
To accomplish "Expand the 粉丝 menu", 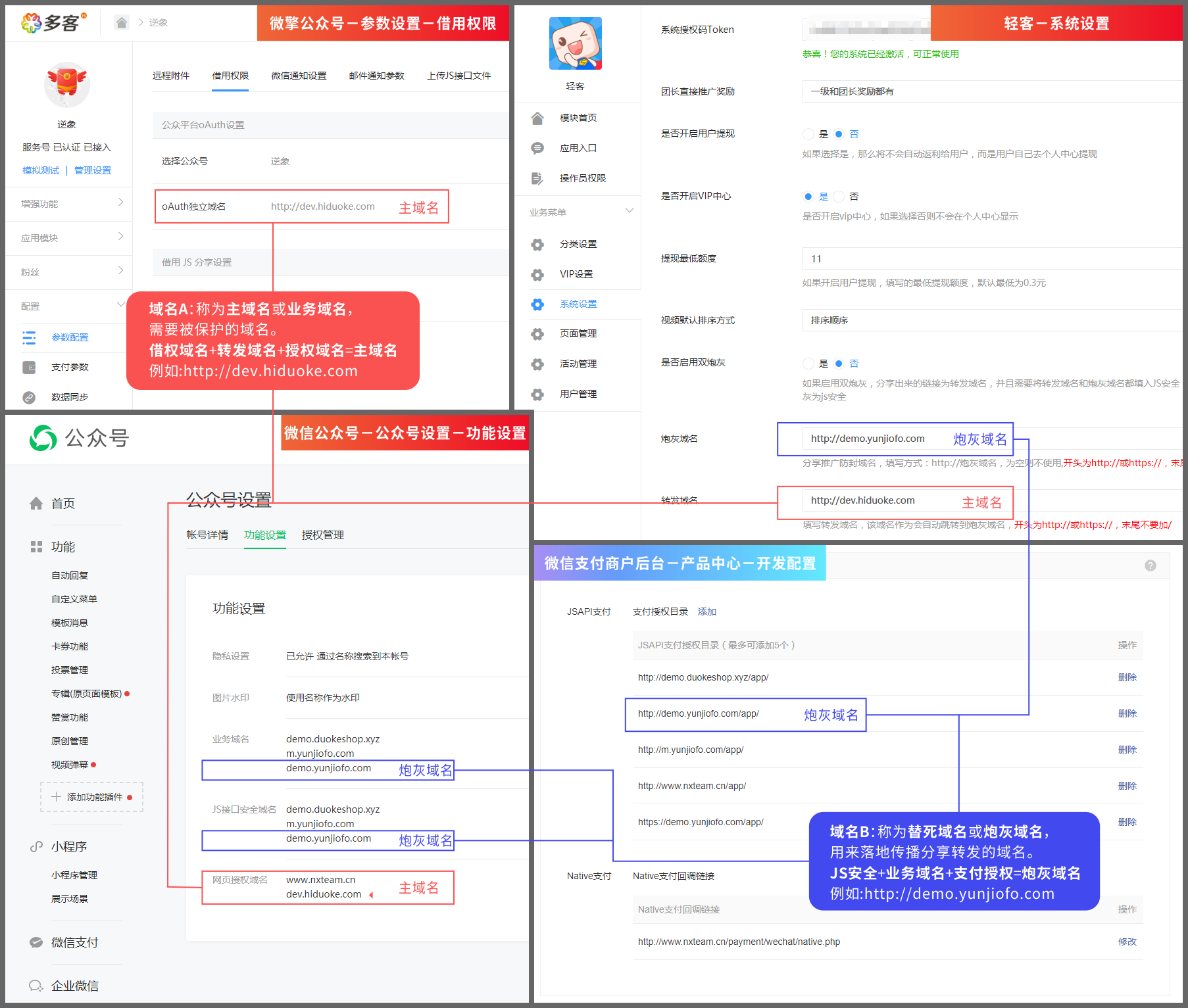I will click(x=69, y=272).
